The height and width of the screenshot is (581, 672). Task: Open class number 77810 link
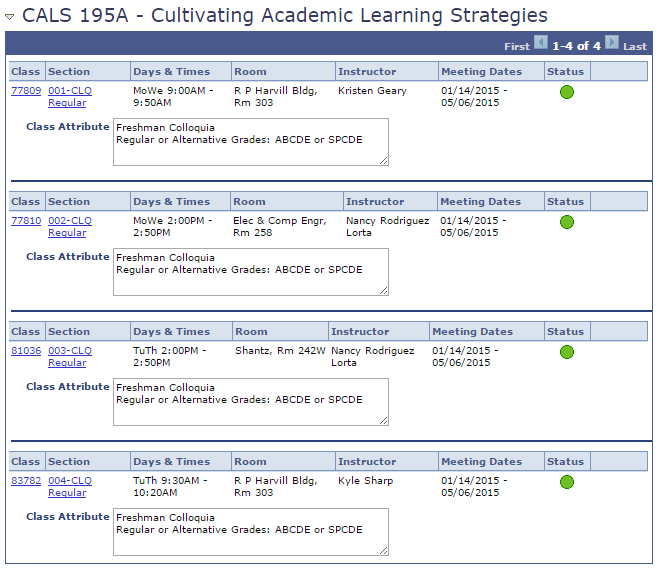pos(26,221)
